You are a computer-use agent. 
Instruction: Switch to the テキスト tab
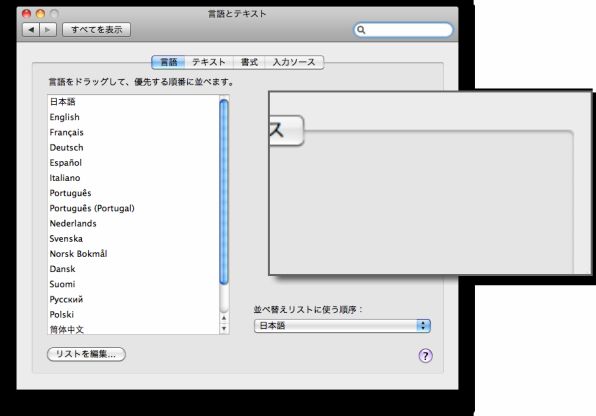point(209,62)
